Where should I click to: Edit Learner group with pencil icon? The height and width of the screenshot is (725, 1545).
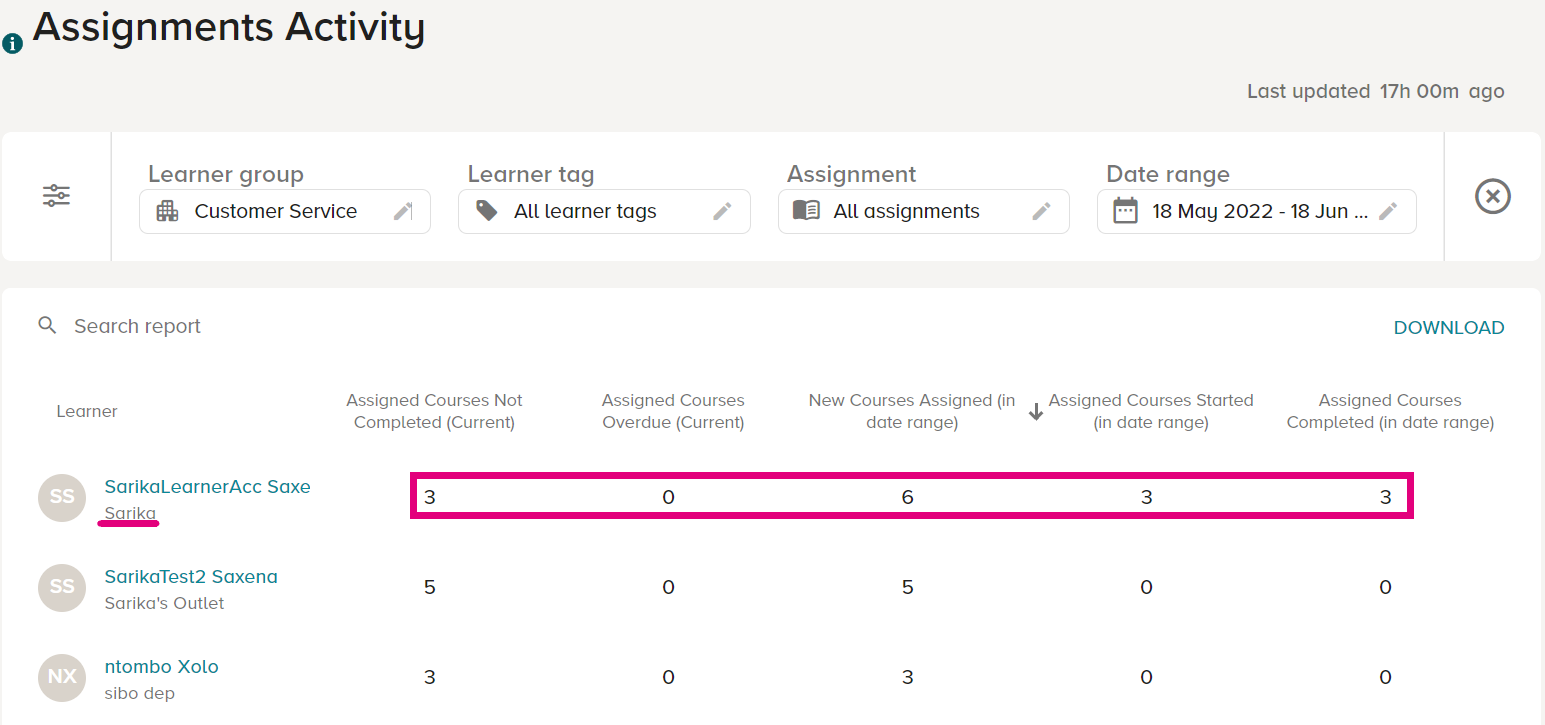pos(403,211)
